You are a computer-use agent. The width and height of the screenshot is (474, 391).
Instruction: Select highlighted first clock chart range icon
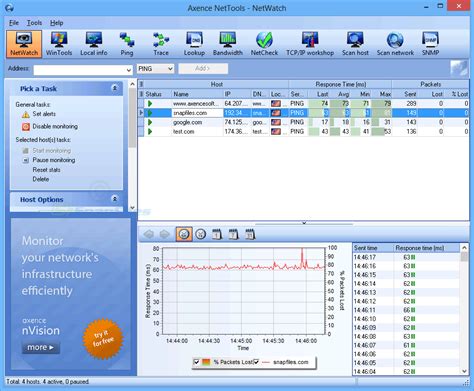[184, 234]
